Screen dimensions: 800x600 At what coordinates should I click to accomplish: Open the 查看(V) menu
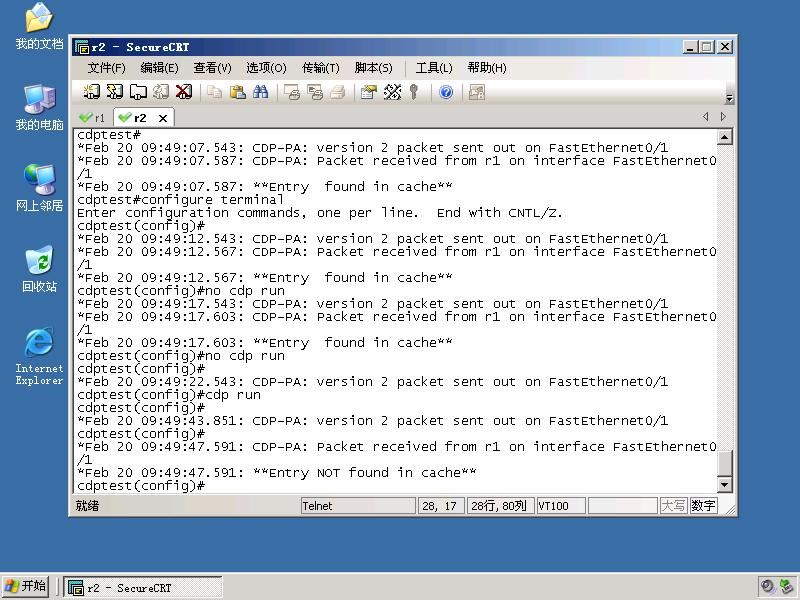coord(212,68)
